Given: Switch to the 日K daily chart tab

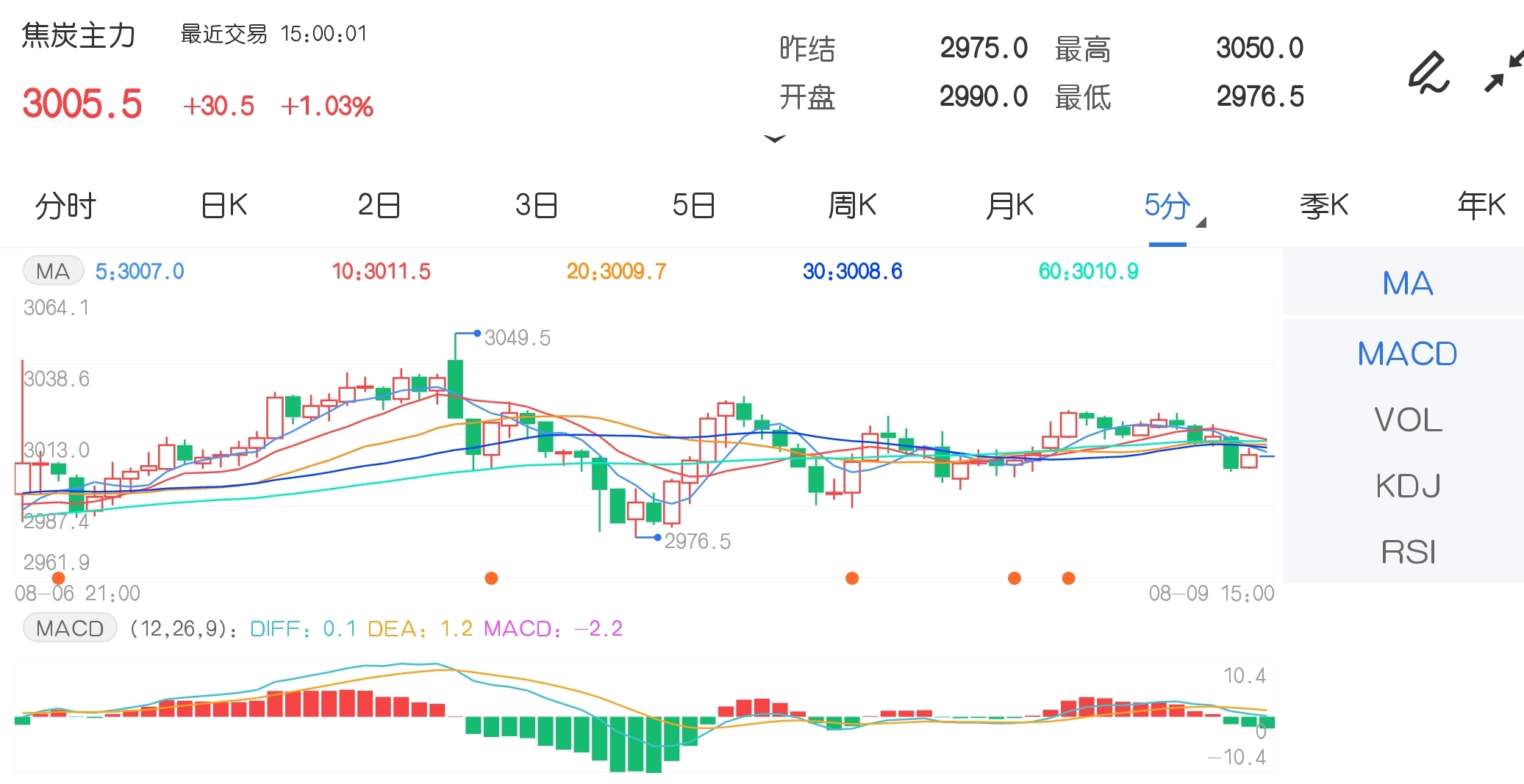Looking at the screenshot, I should (223, 206).
